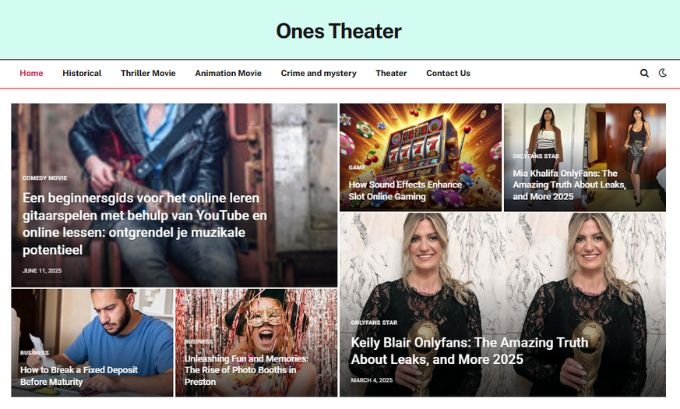680x409 pixels.
Task: Open the Historical category
Action: click(82, 73)
